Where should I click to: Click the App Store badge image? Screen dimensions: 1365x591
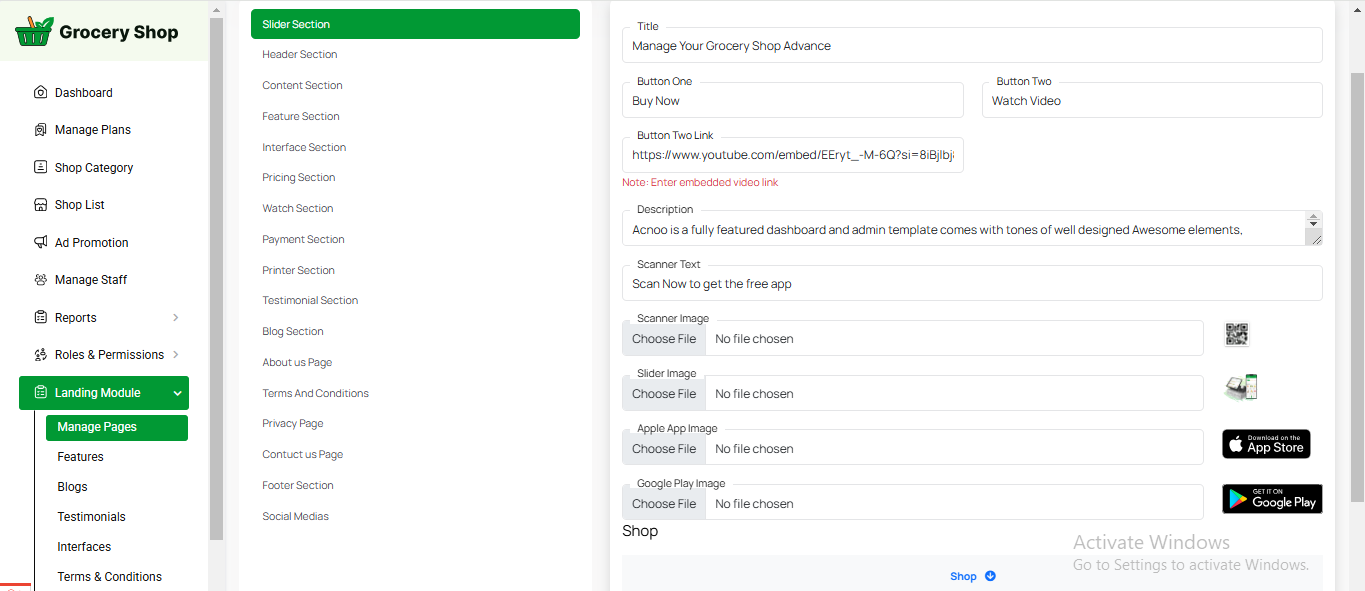[1265, 444]
